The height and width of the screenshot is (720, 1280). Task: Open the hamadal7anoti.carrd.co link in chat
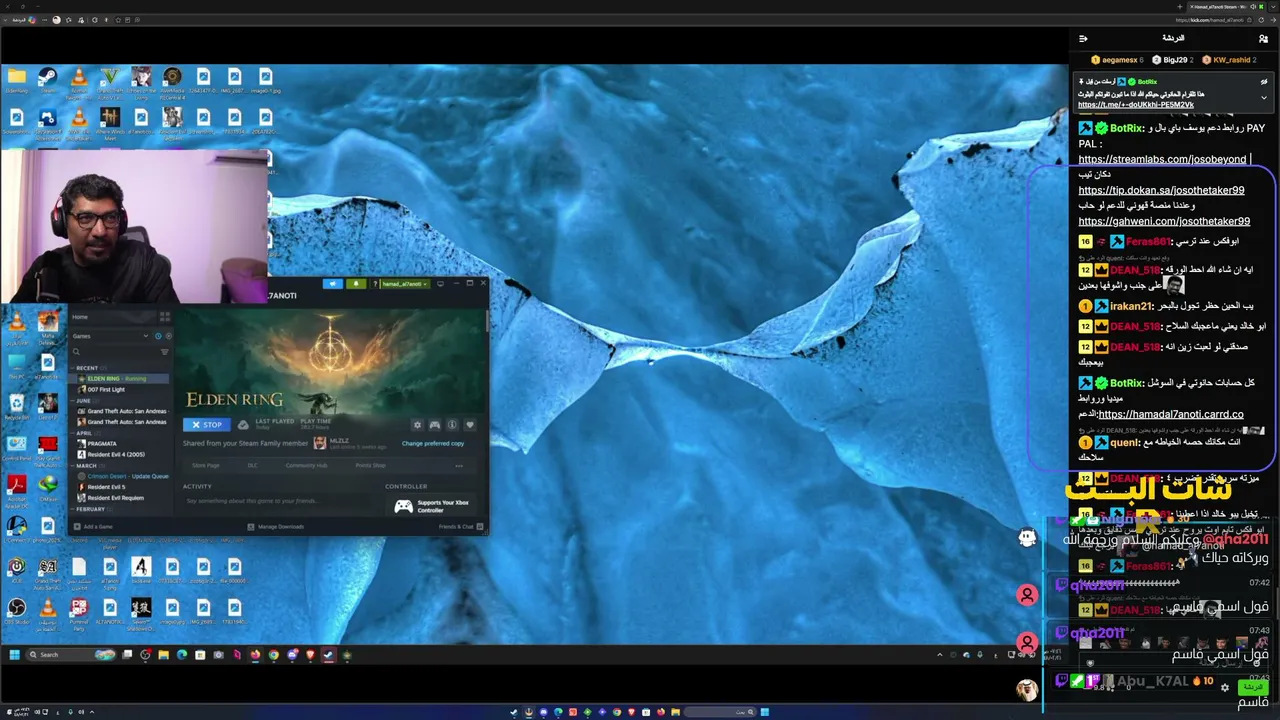click(1170, 414)
